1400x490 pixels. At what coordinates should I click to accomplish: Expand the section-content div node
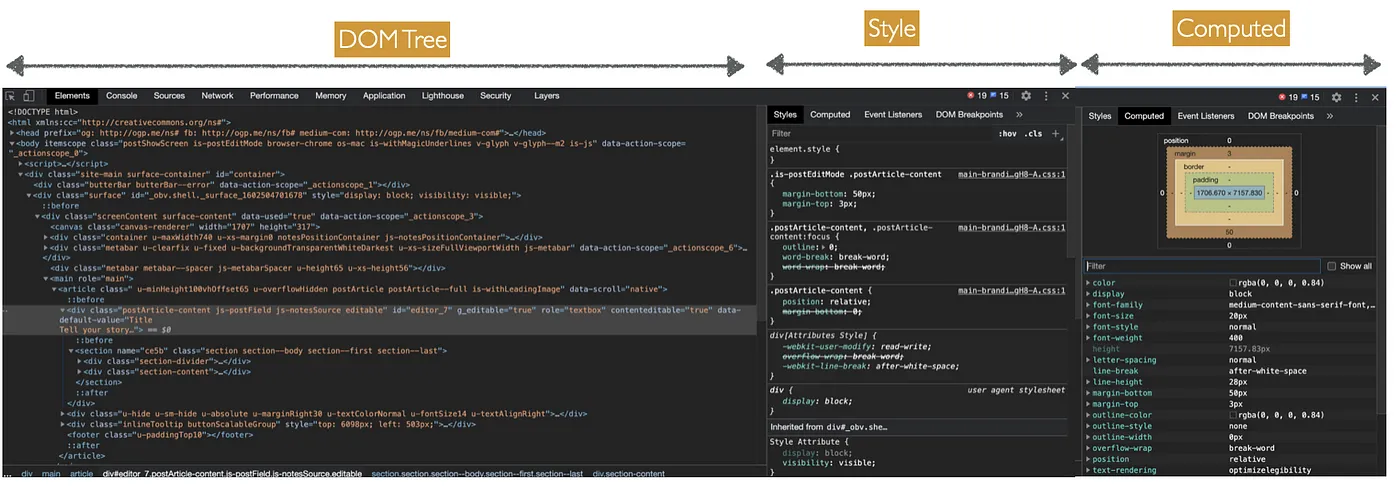tap(80, 371)
